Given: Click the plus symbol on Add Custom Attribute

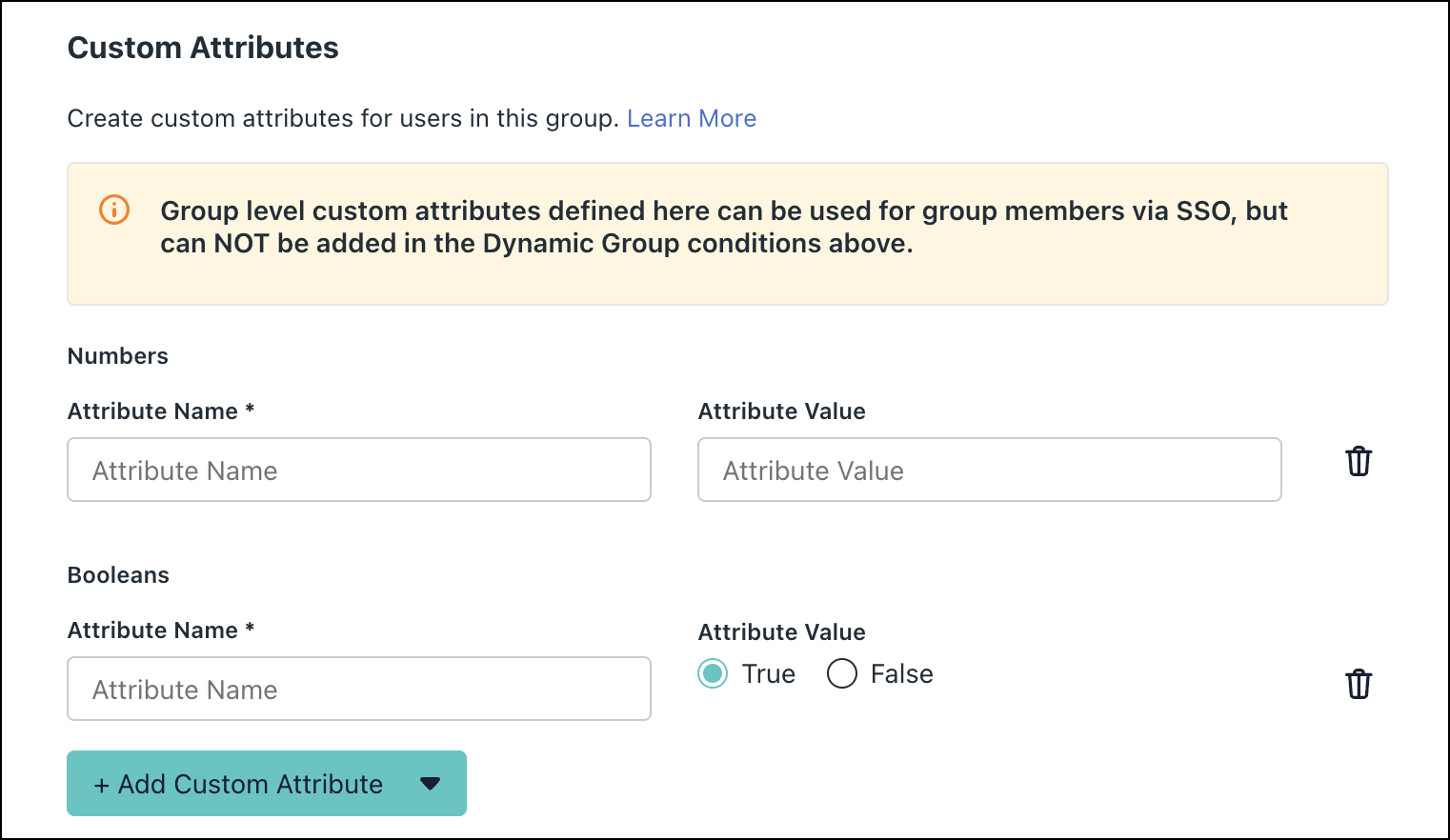Looking at the screenshot, I should 101,784.
